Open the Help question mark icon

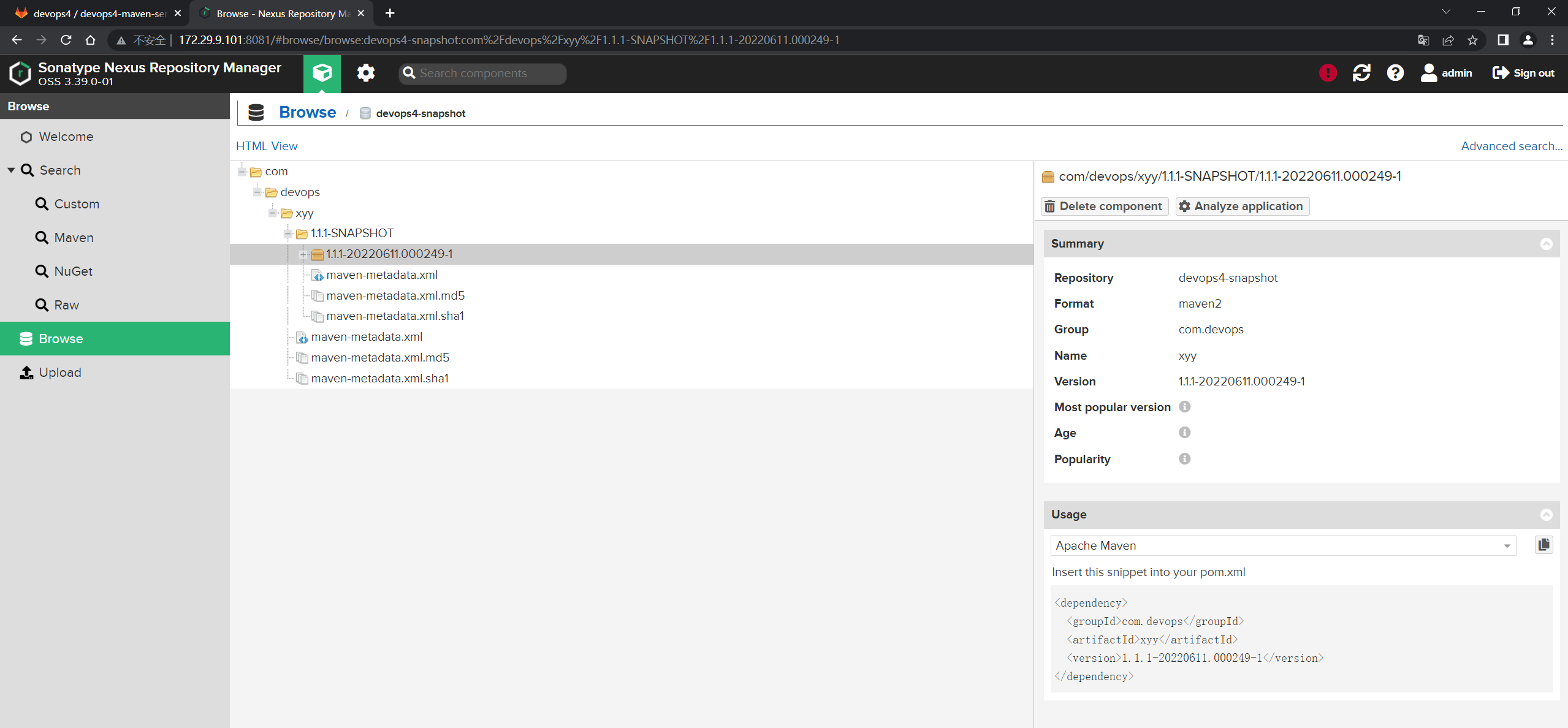point(1395,73)
